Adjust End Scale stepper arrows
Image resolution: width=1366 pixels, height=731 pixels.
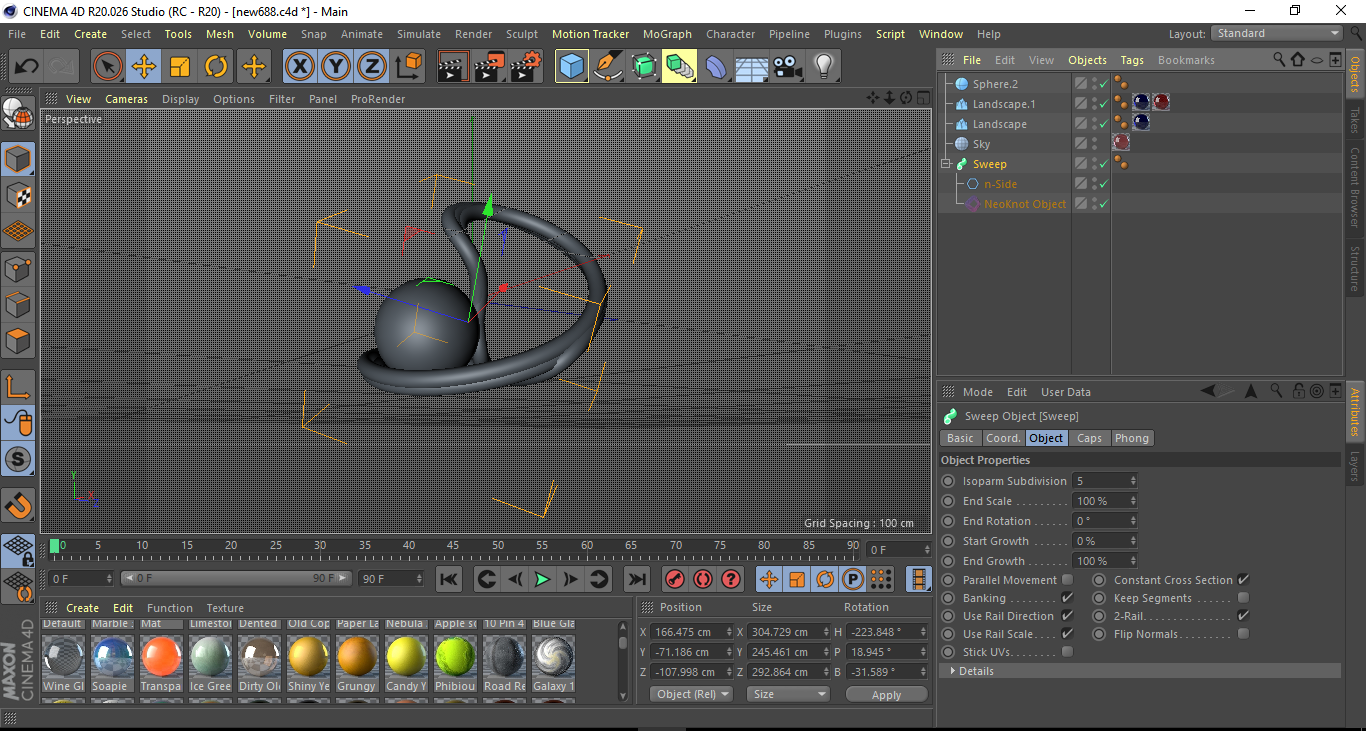coord(1133,501)
